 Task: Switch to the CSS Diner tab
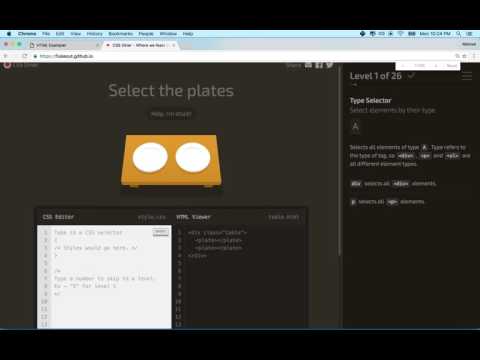click(140, 45)
